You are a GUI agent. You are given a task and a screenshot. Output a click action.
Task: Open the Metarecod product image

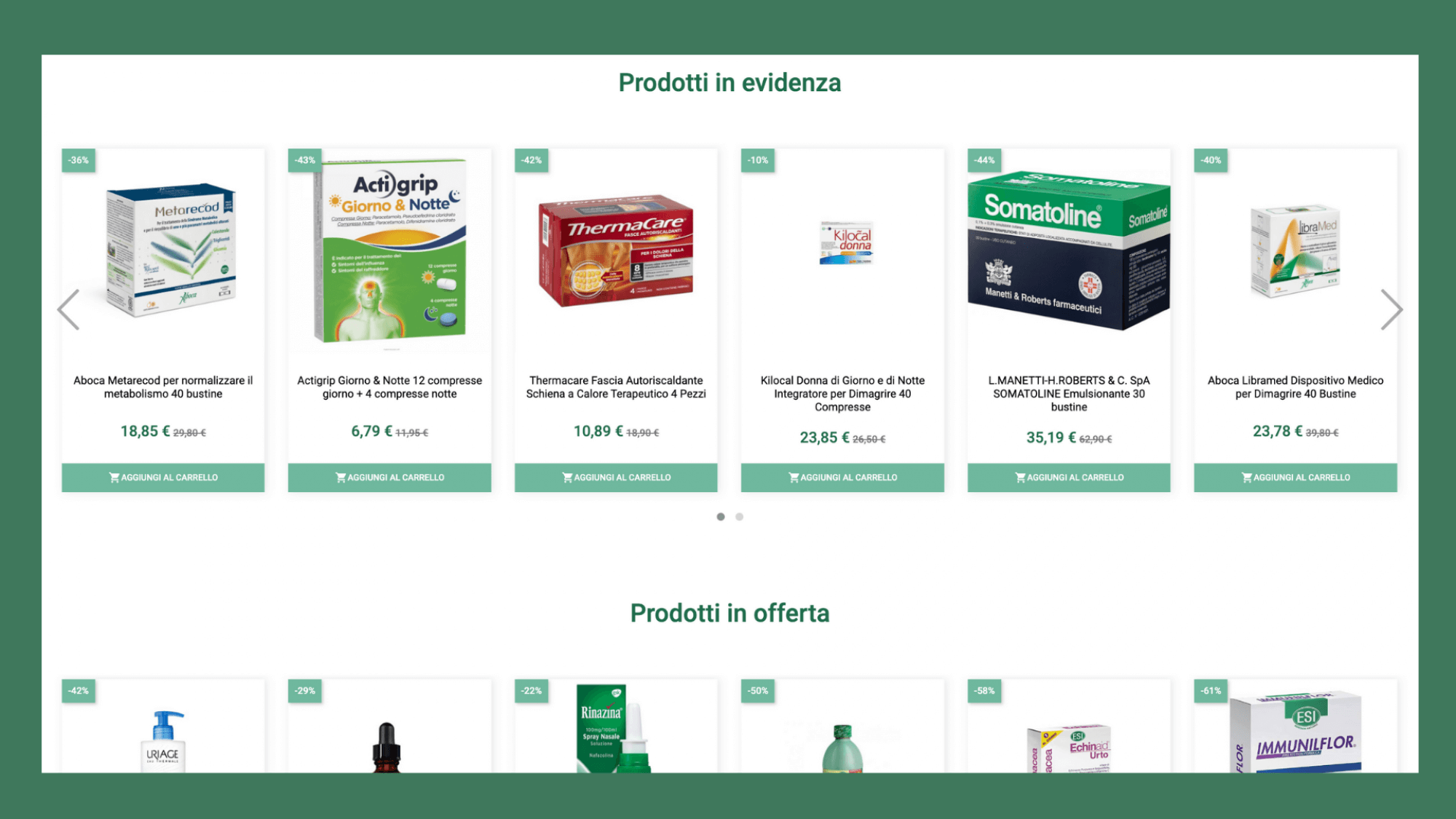(171, 250)
